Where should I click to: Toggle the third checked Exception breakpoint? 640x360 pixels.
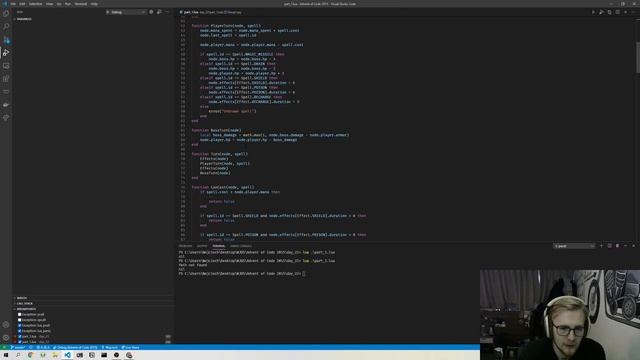tap(19, 325)
